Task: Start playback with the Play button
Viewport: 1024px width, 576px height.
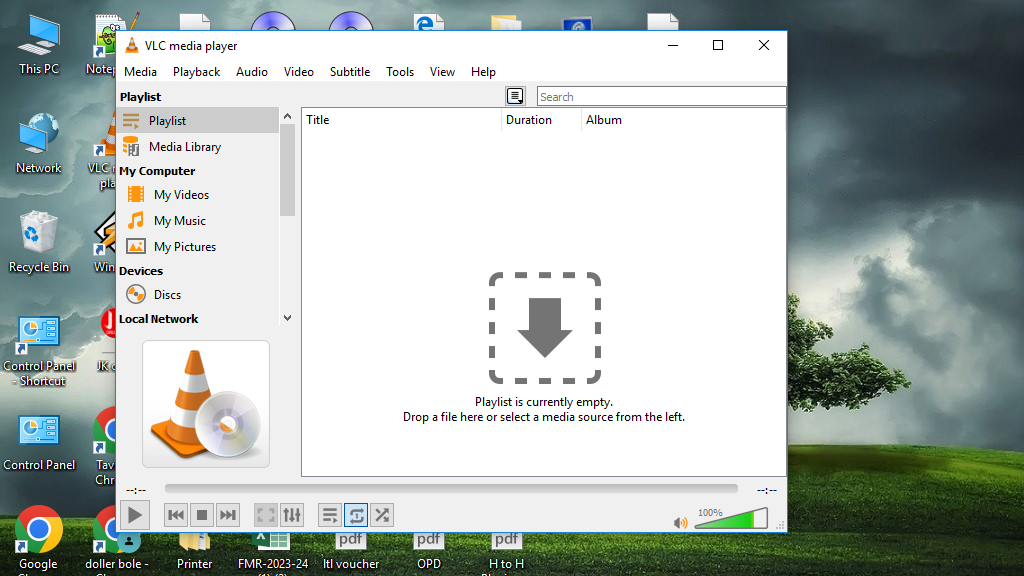Action: click(x=135, y=515)
